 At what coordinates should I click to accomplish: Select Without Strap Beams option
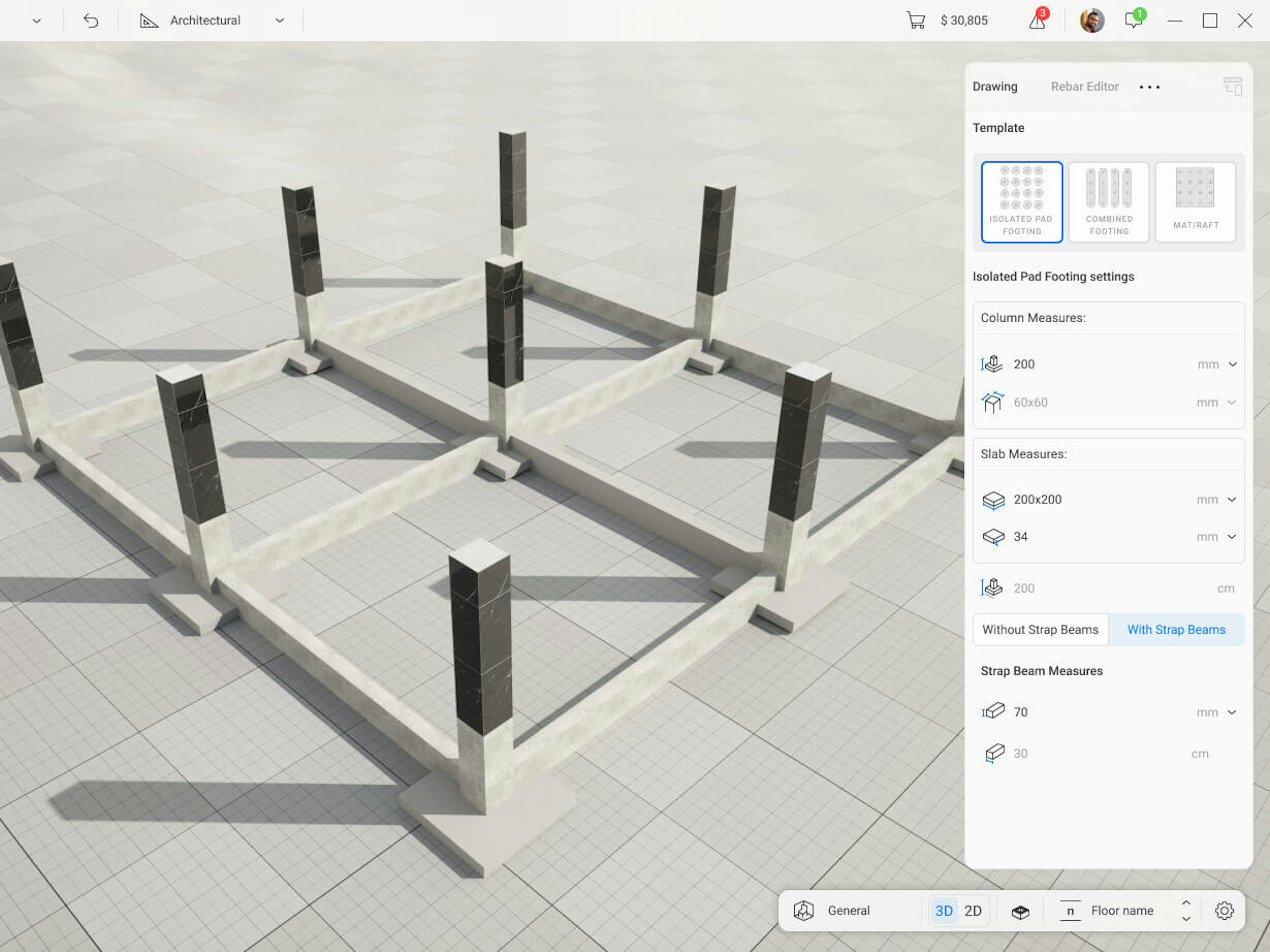coord(1040,629)
